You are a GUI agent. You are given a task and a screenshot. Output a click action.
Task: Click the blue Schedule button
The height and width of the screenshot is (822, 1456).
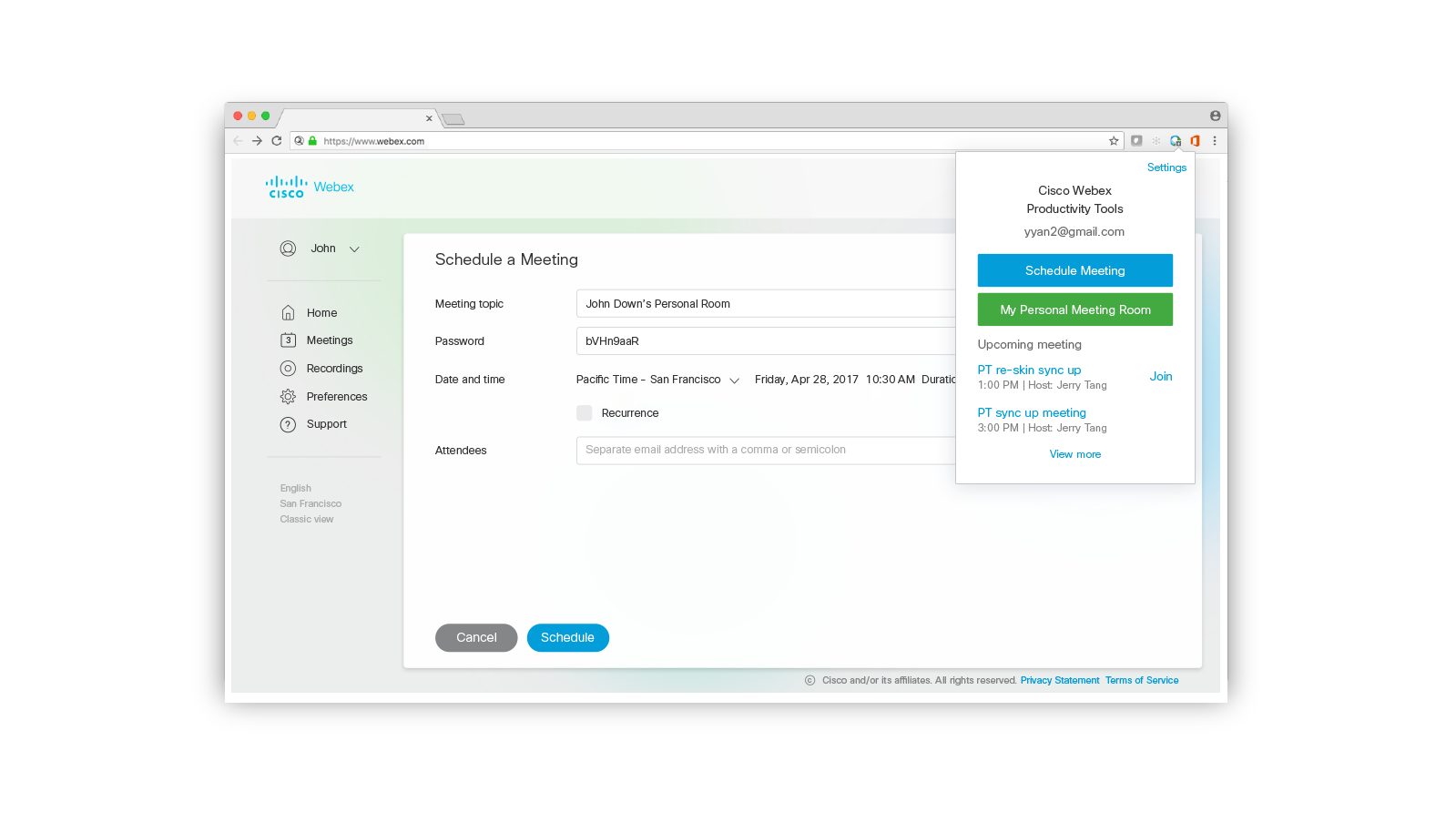(x=567, y=638)
